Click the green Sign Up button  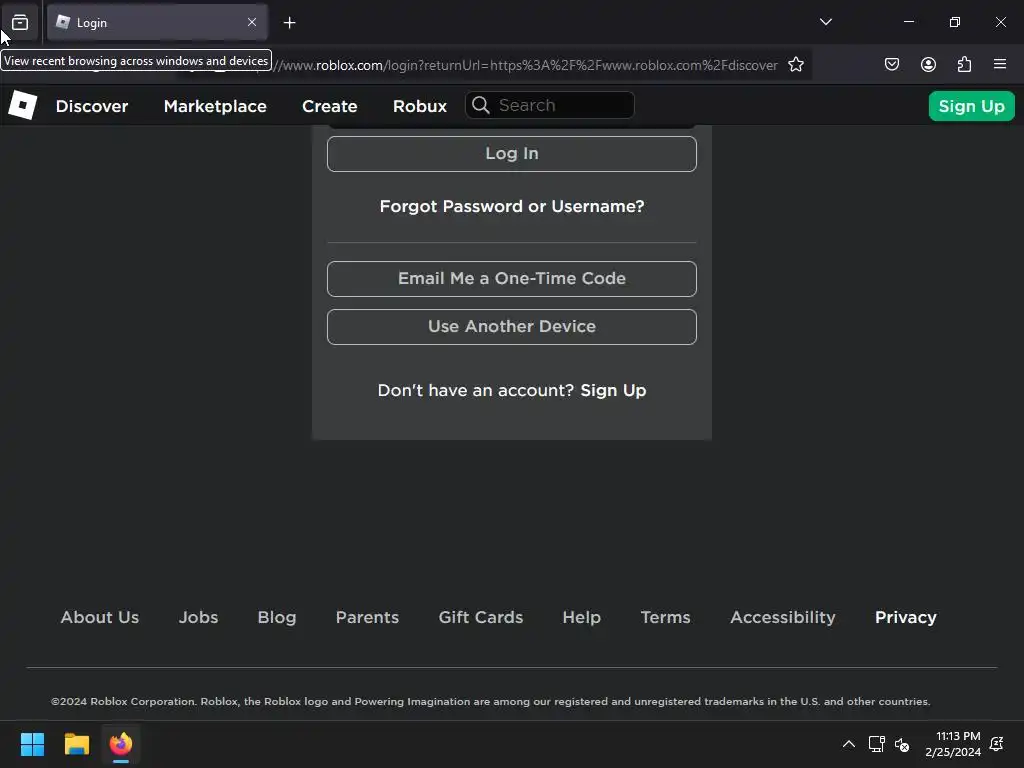click(x=971, y=106)
